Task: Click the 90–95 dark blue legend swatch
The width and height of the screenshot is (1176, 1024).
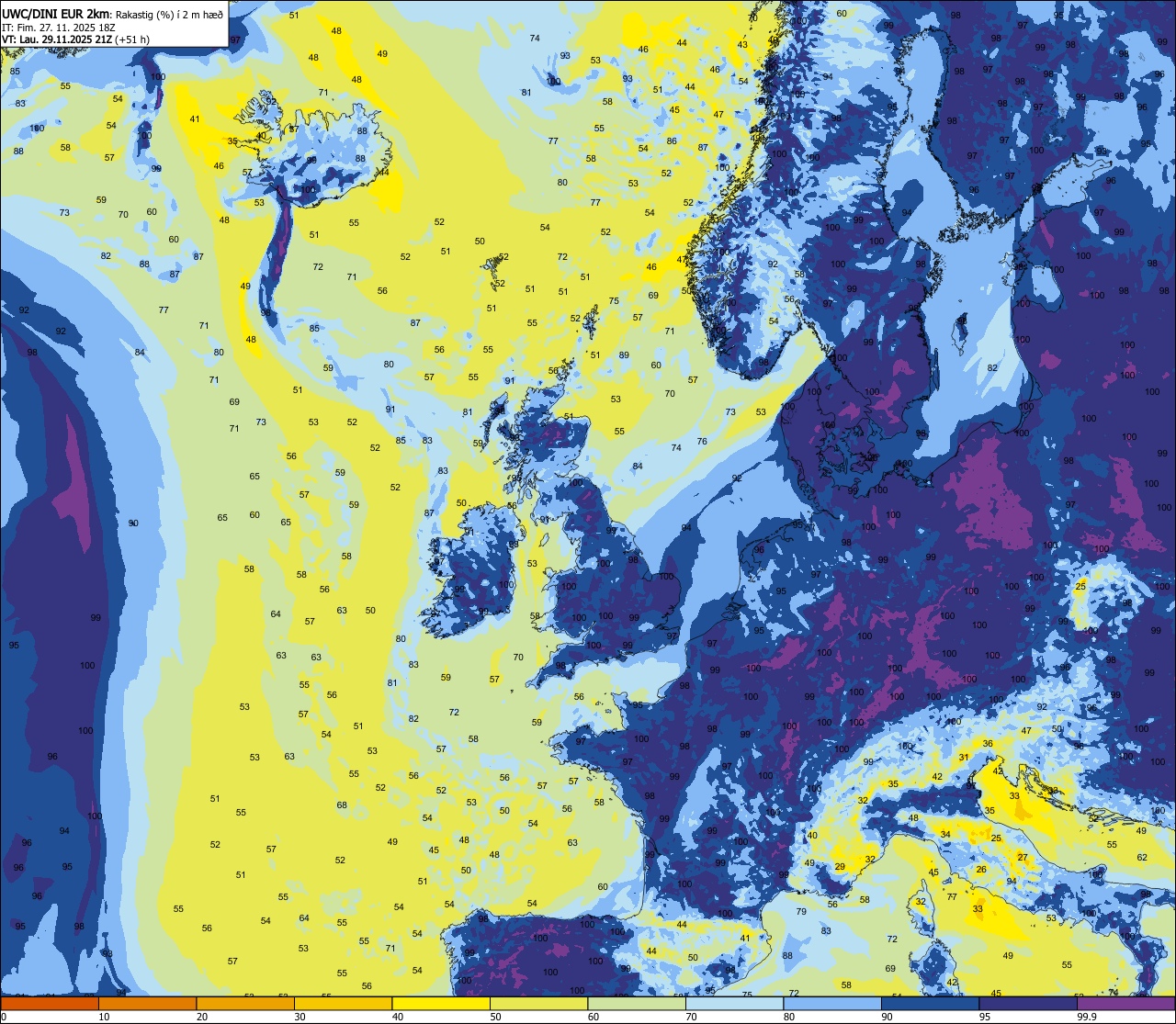Action: [x=930, y=1003]
